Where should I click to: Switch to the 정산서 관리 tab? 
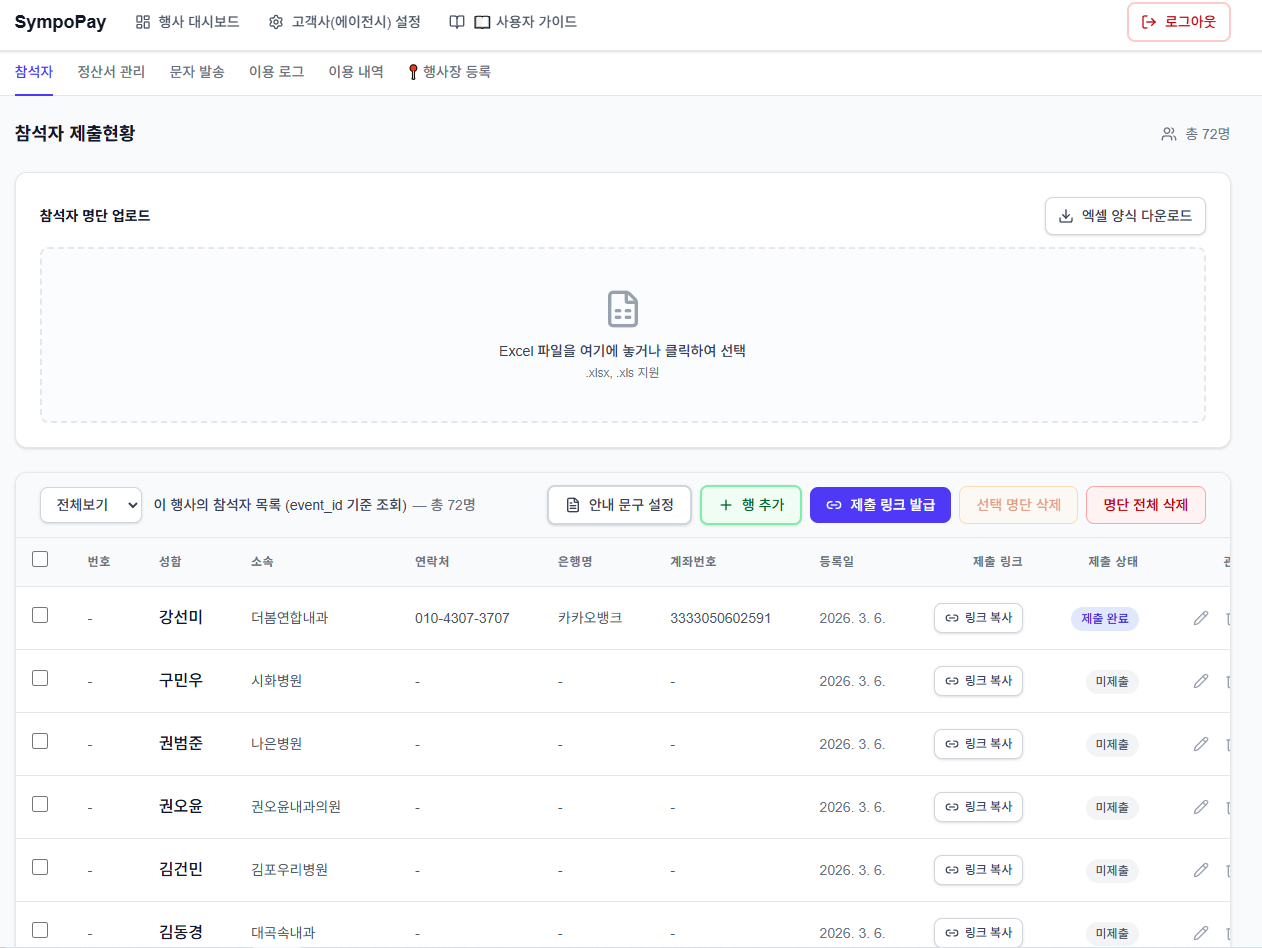[x=111, y=72]
